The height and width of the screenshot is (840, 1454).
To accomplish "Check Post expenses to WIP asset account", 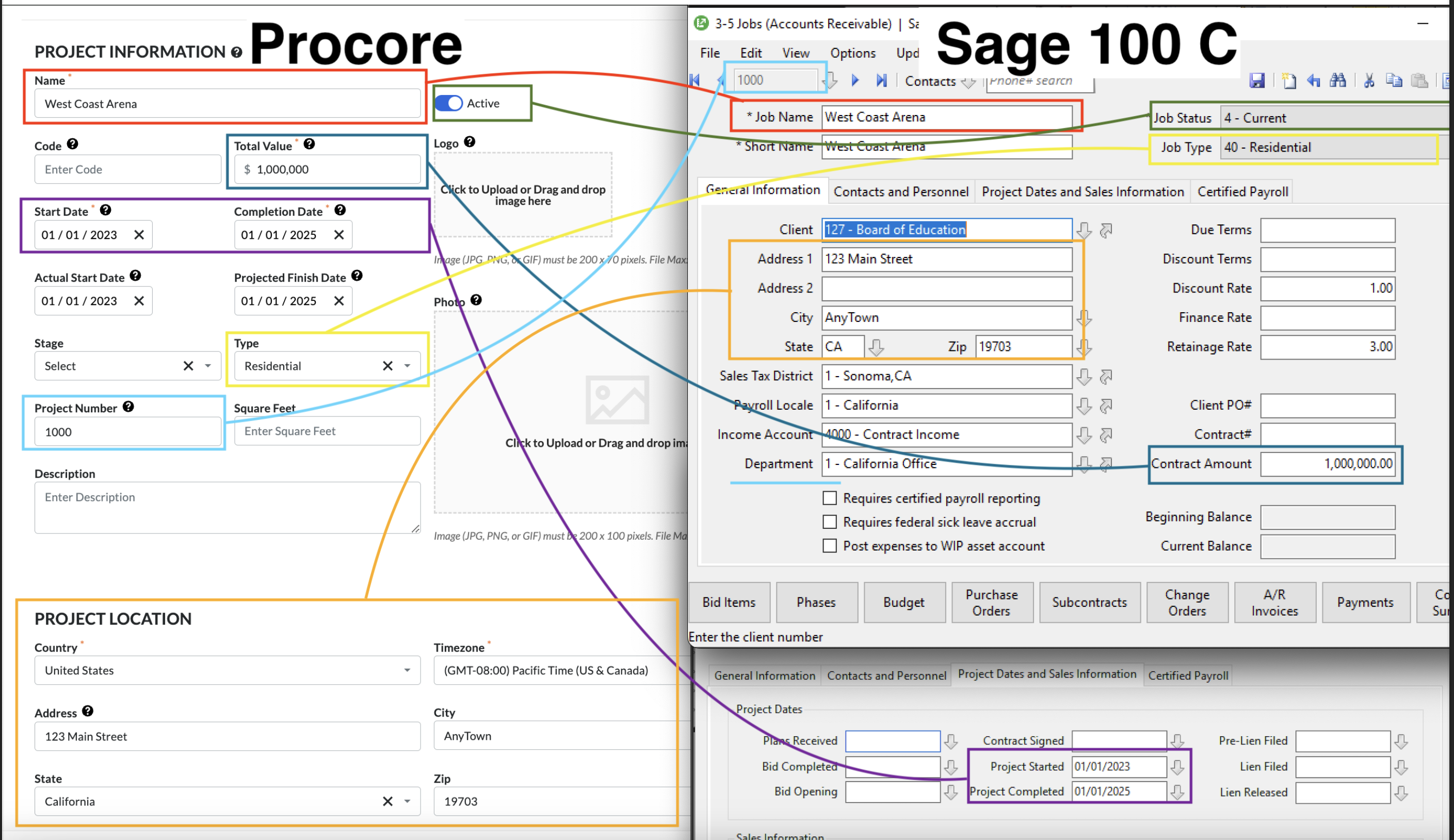I will [x=829, y=546].
